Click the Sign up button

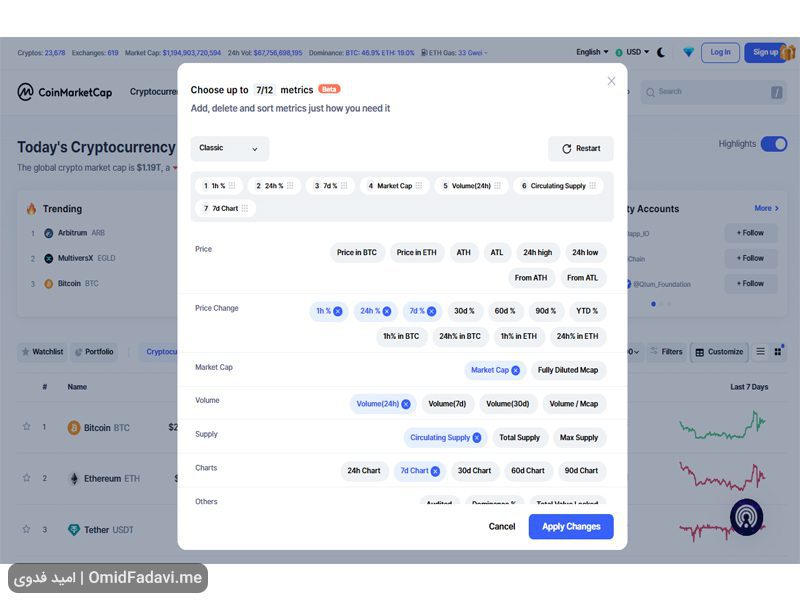click(765, 53)
